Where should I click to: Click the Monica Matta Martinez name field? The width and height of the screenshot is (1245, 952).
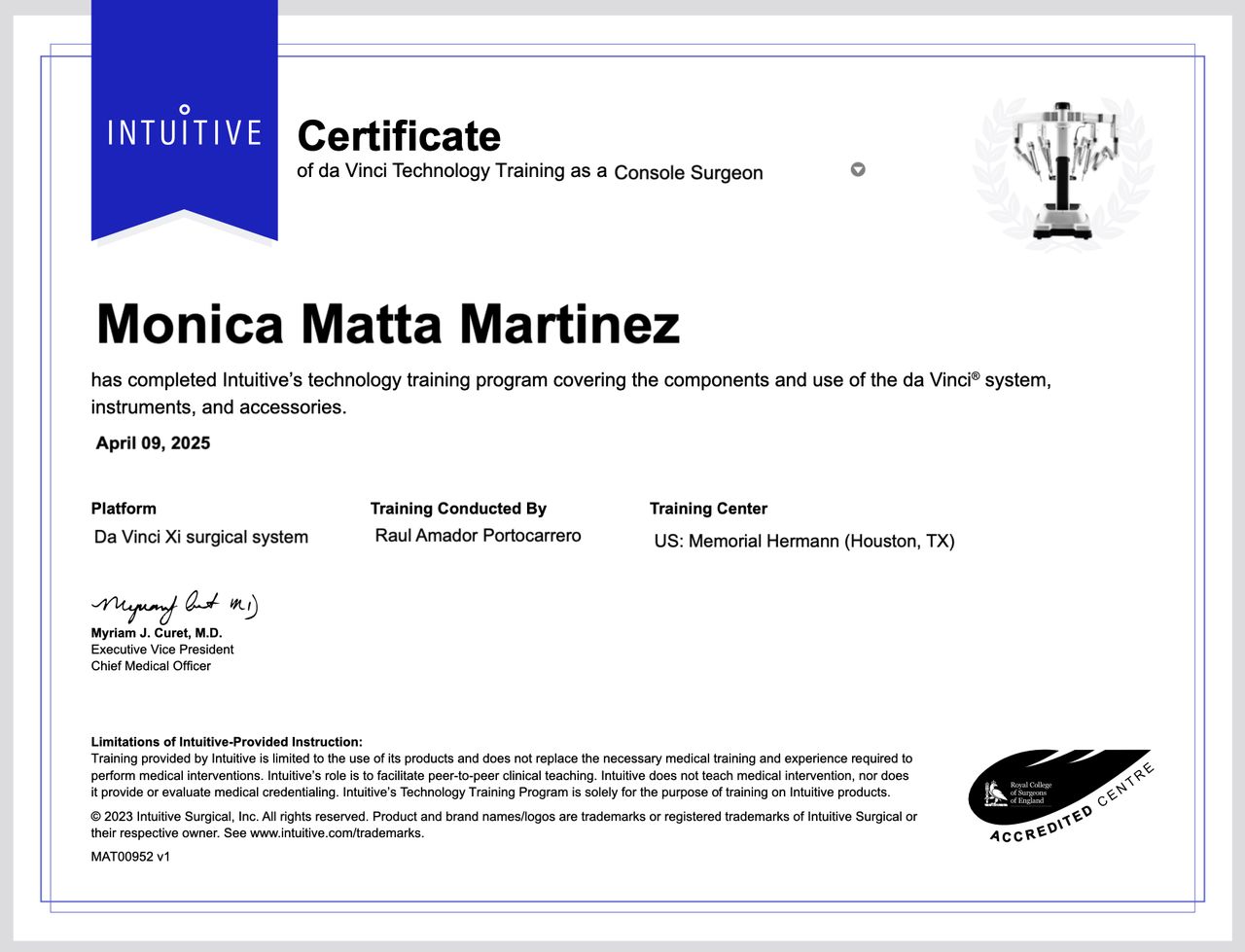388,325
